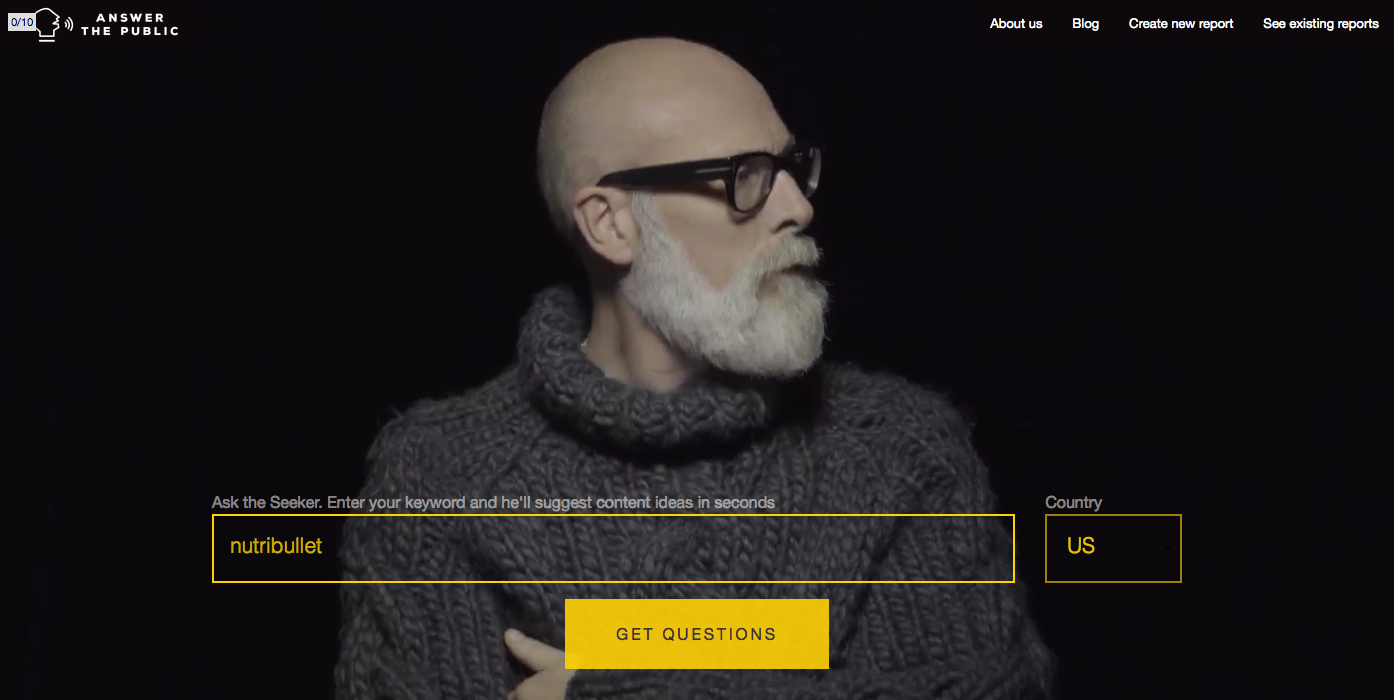
Task: Click the speaking head logo icon
Action: click(x=49, y=24)
